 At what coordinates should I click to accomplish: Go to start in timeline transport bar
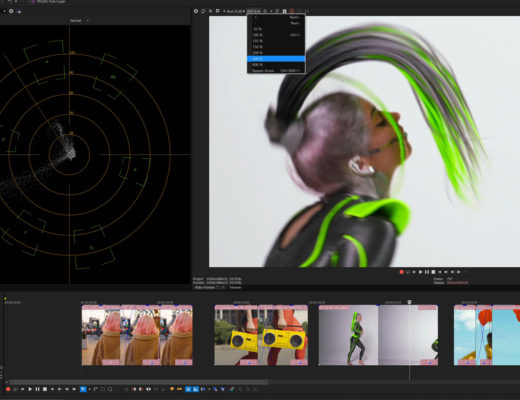pos(52,389)
